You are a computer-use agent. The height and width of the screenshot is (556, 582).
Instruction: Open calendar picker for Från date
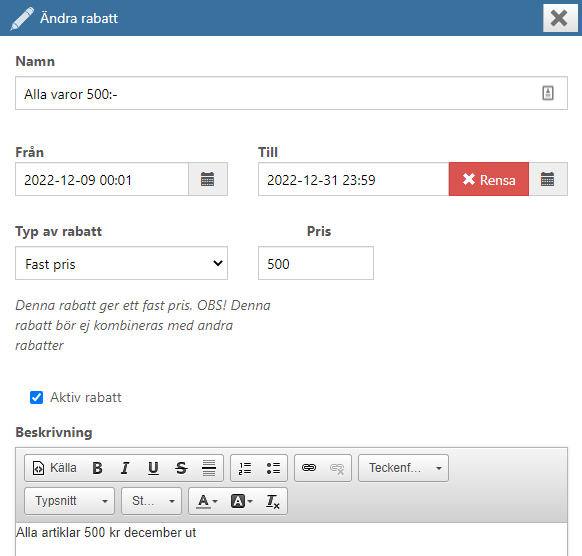208,179
